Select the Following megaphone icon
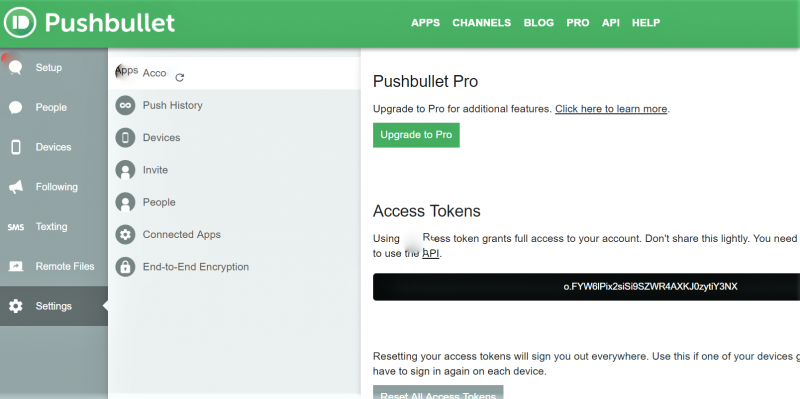800x399 pixels. 16,187
